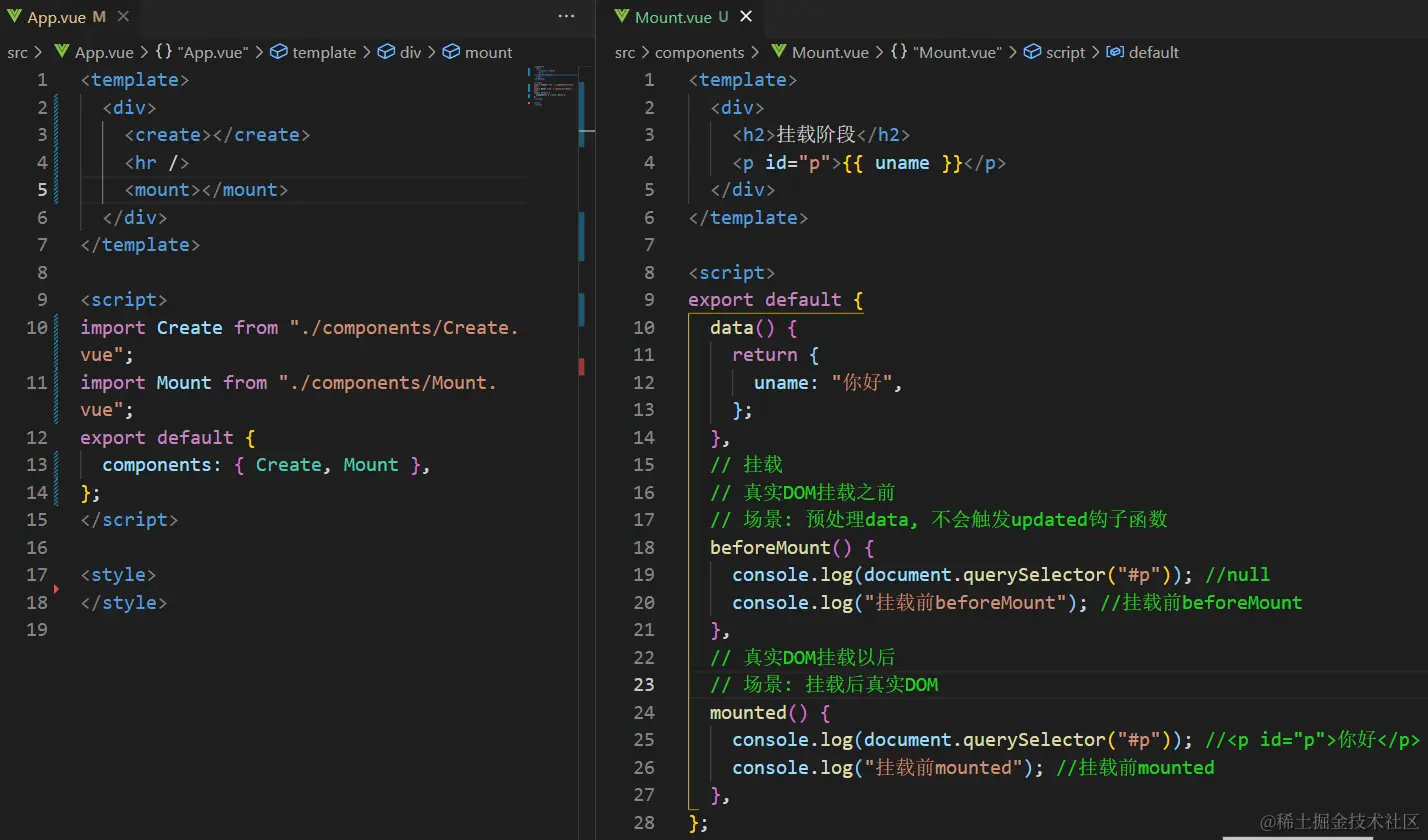This screenshot has width=1428, height=840.
Task: Click the </script> closing tag in App.vue
Action: [x=129, y=520]
